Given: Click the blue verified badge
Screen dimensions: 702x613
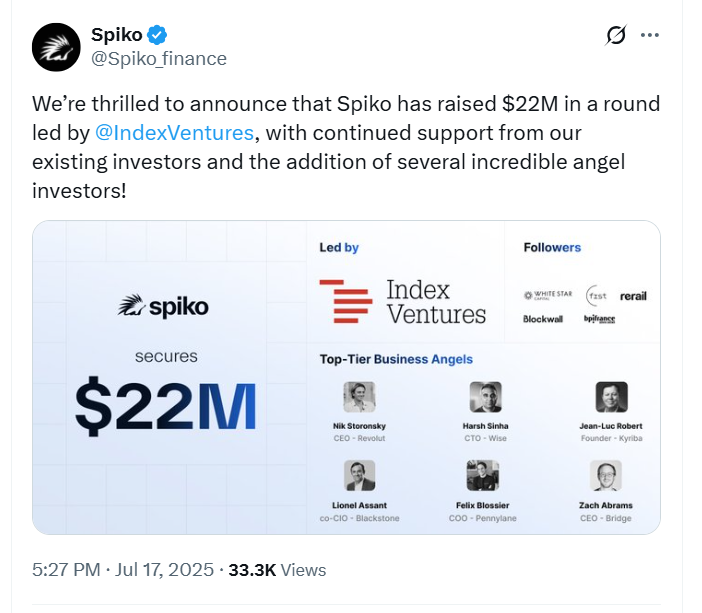Looking at the screenshot, I should click(x=157, y=35).
